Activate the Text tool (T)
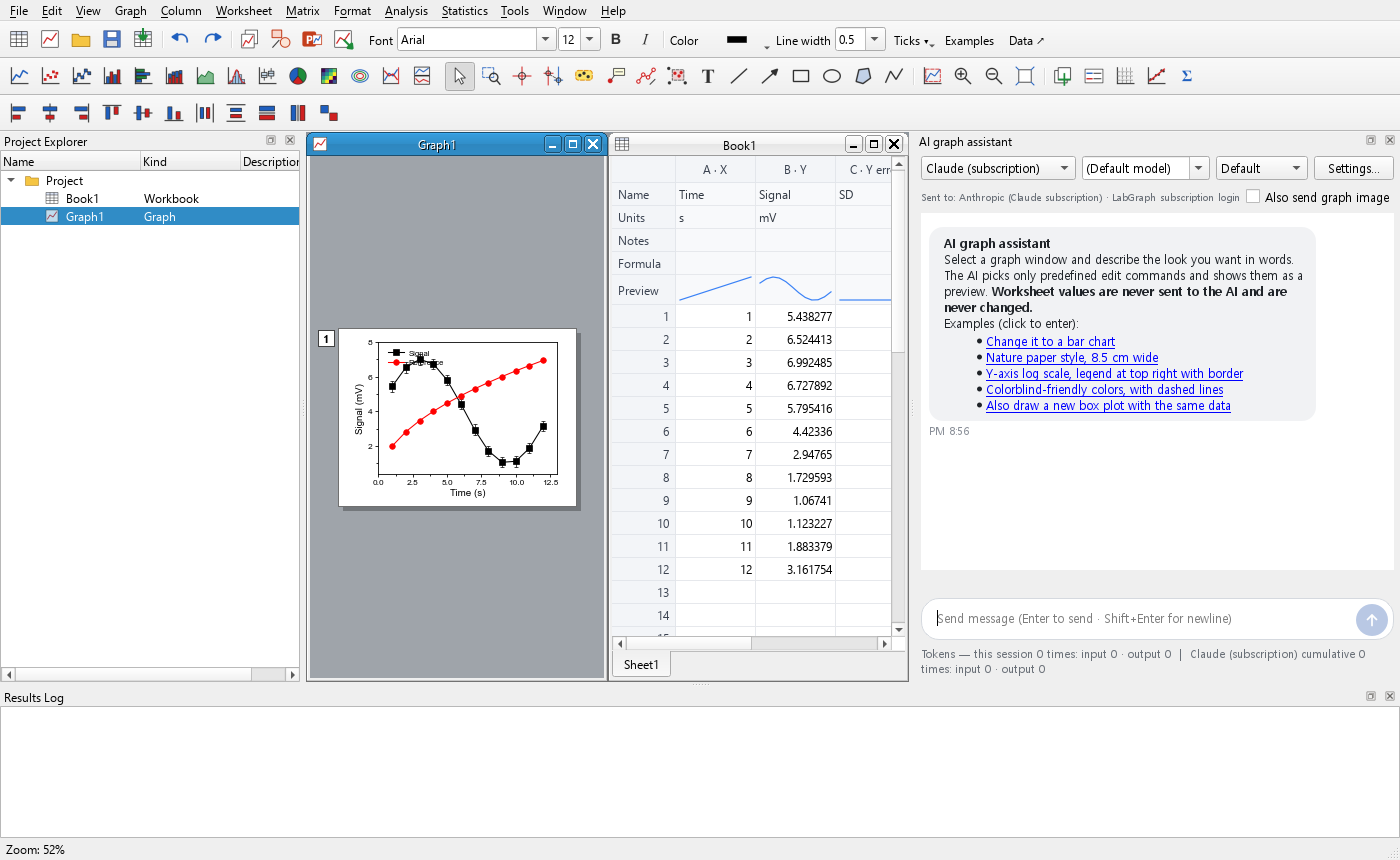Viewport: 1400px width, 860px height. 708,76
